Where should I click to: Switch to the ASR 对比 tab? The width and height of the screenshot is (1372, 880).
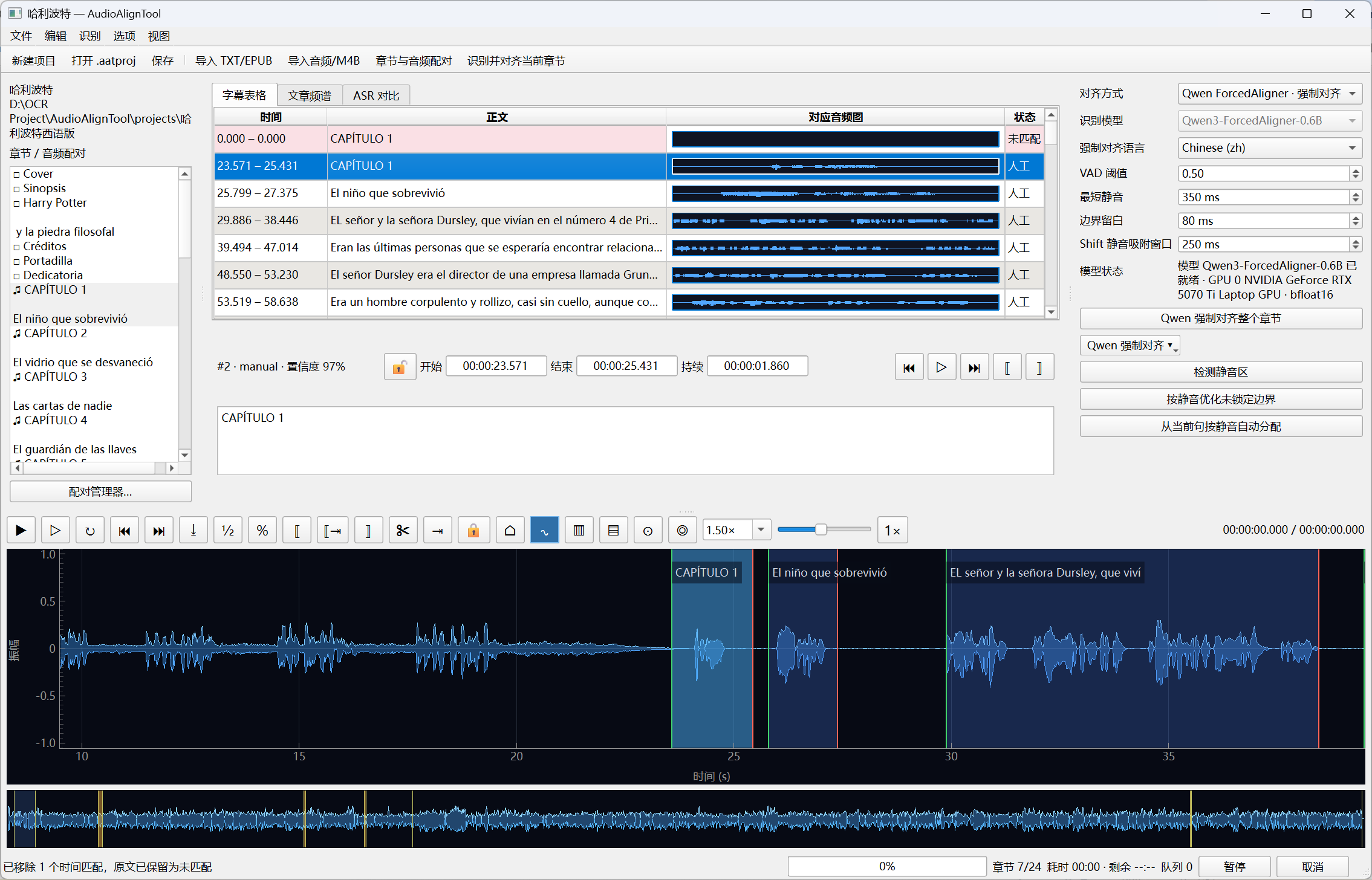376,95
